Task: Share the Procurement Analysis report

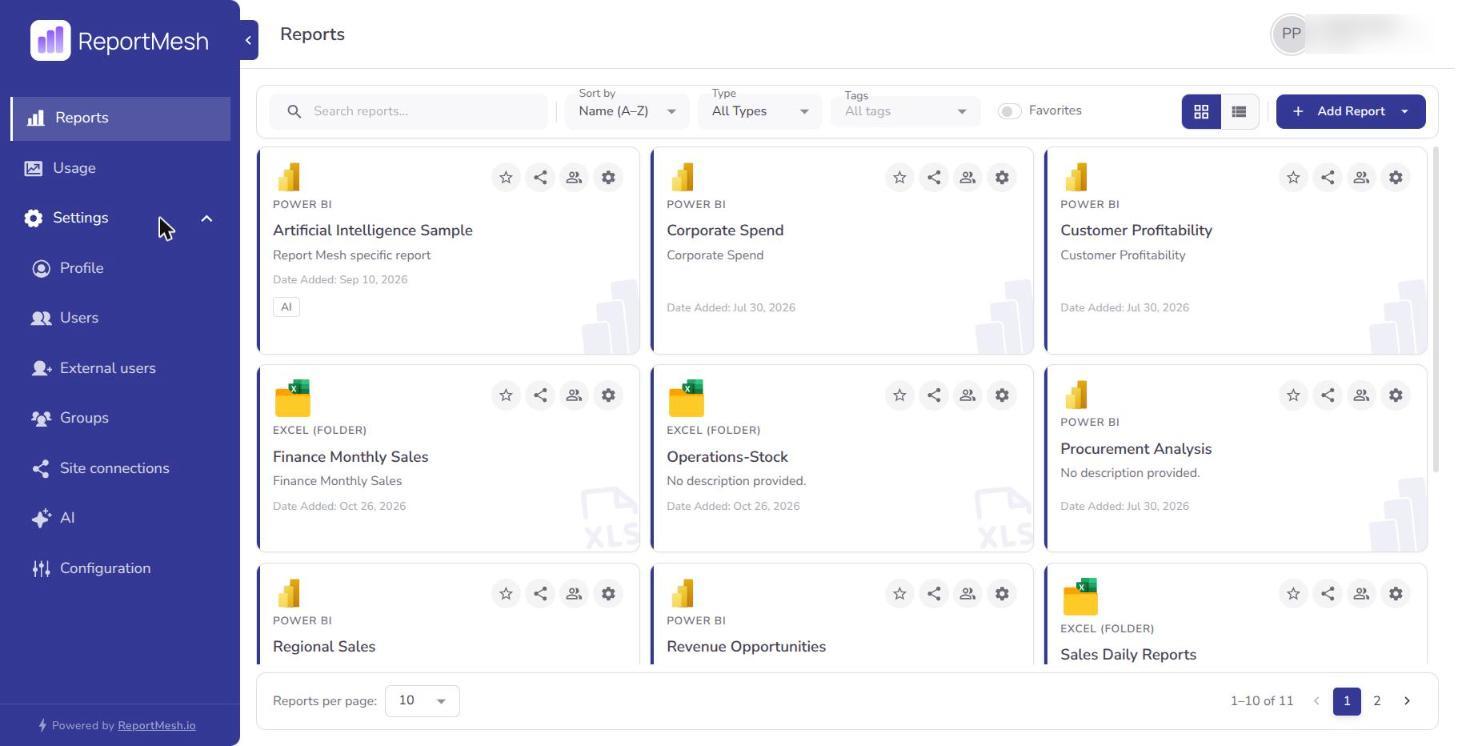Action: [1327, 395]
